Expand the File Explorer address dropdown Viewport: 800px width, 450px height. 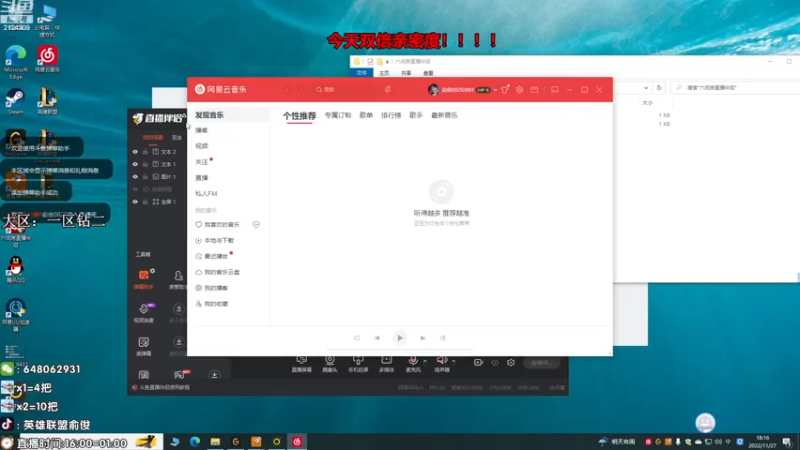[x=646, y=88]
